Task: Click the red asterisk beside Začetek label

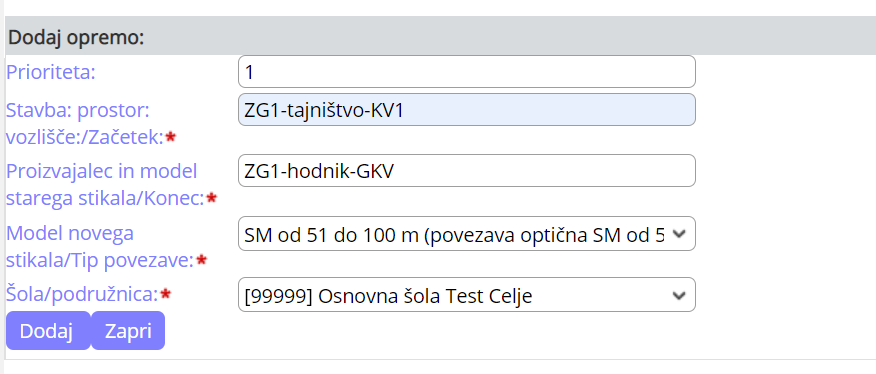Action: (171, 137)
